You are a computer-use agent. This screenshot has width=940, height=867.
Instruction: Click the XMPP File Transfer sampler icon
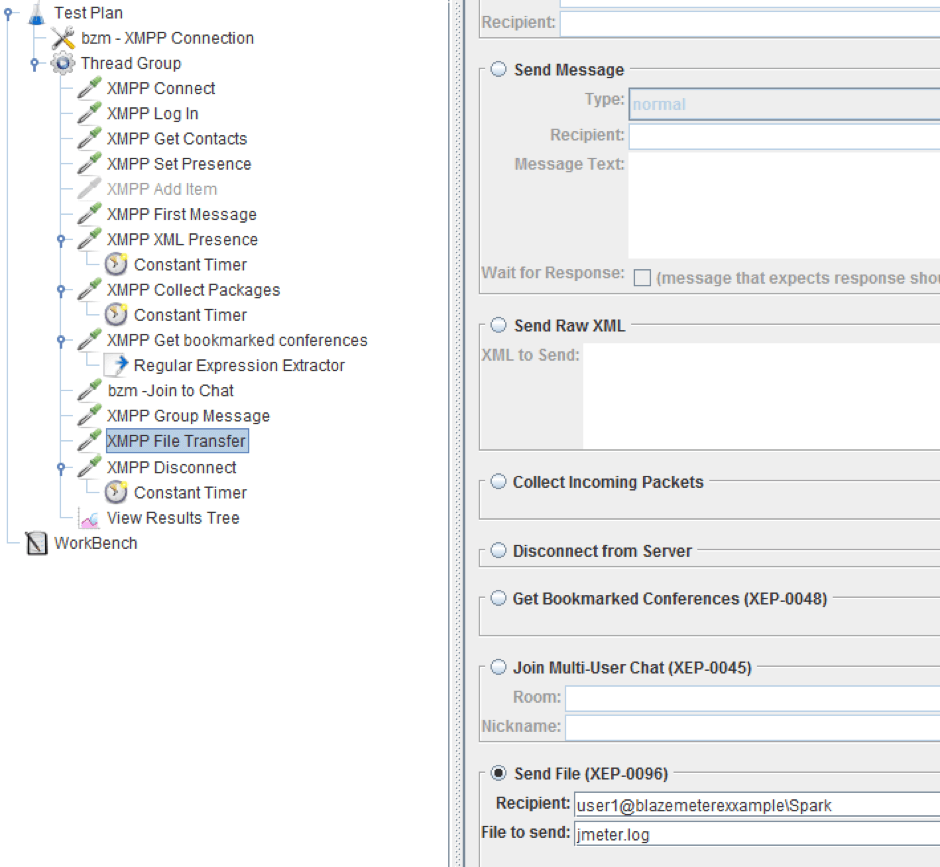point(89,441)
